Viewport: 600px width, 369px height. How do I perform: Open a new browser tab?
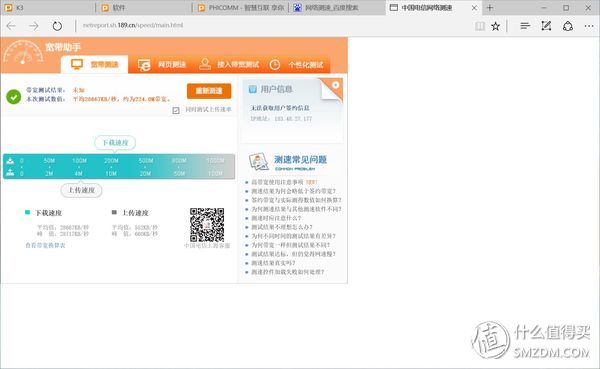coord(490,7)
